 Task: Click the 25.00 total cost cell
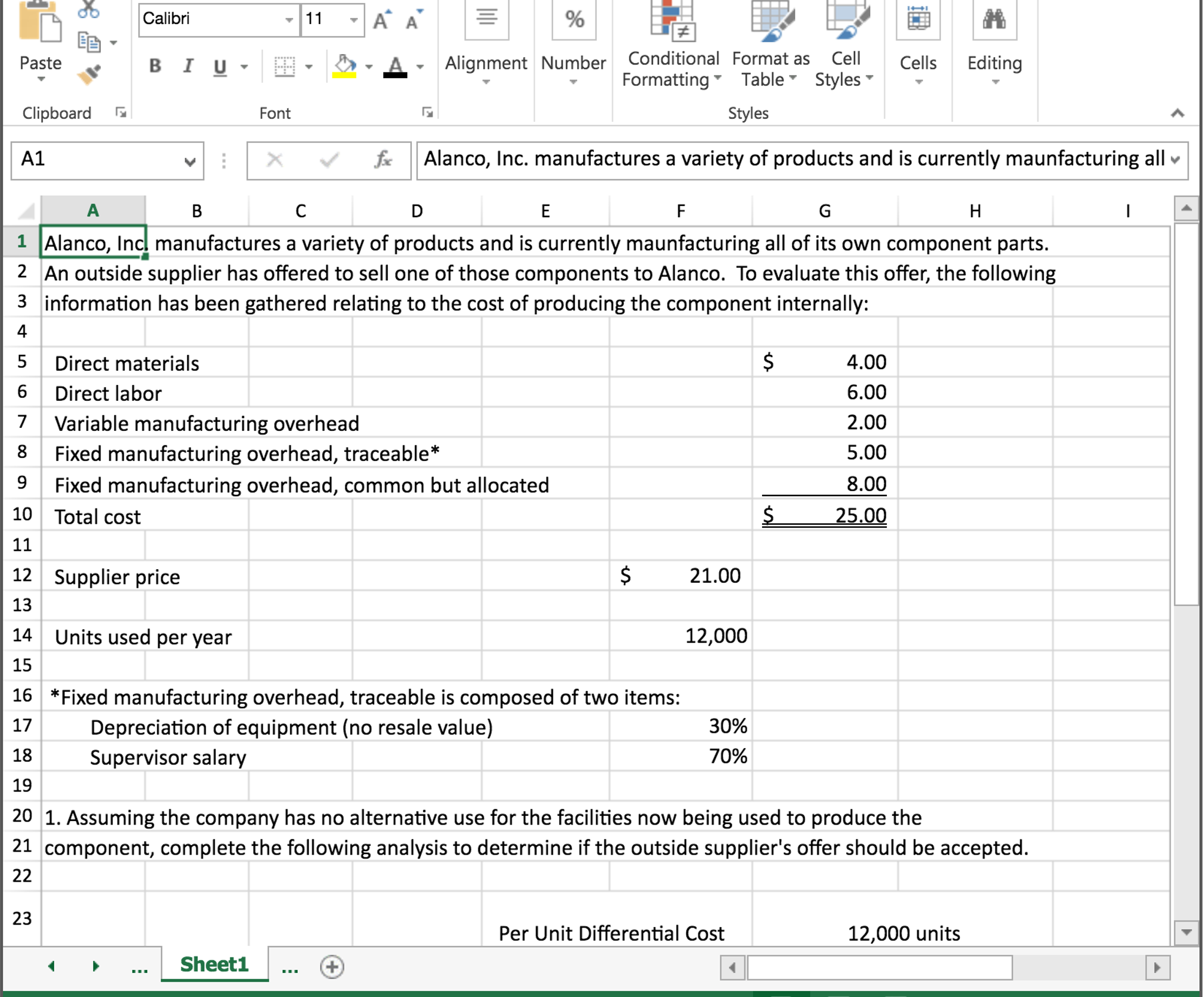coord(824,515)
